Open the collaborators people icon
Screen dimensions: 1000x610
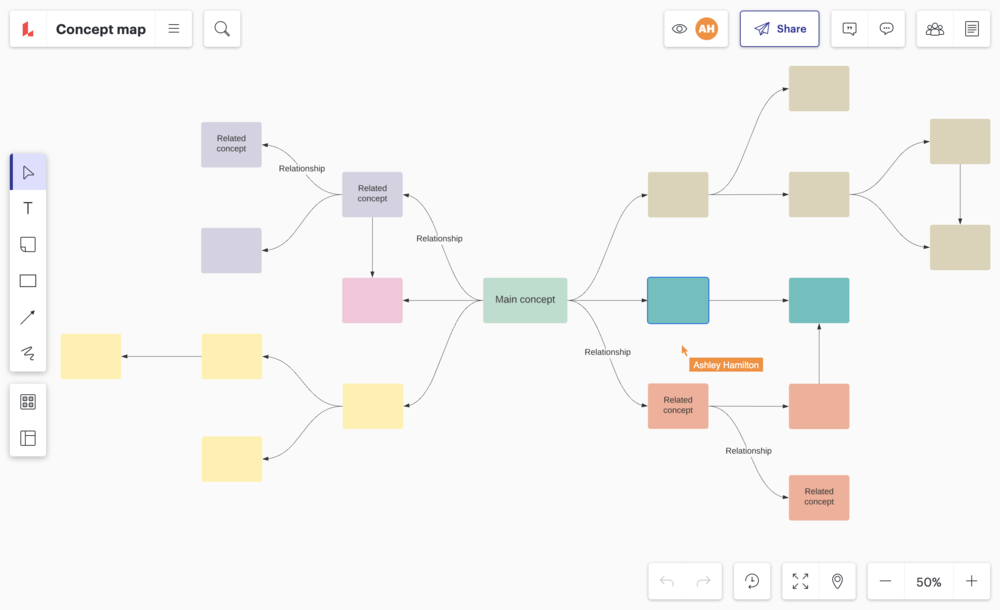[935, 29]
